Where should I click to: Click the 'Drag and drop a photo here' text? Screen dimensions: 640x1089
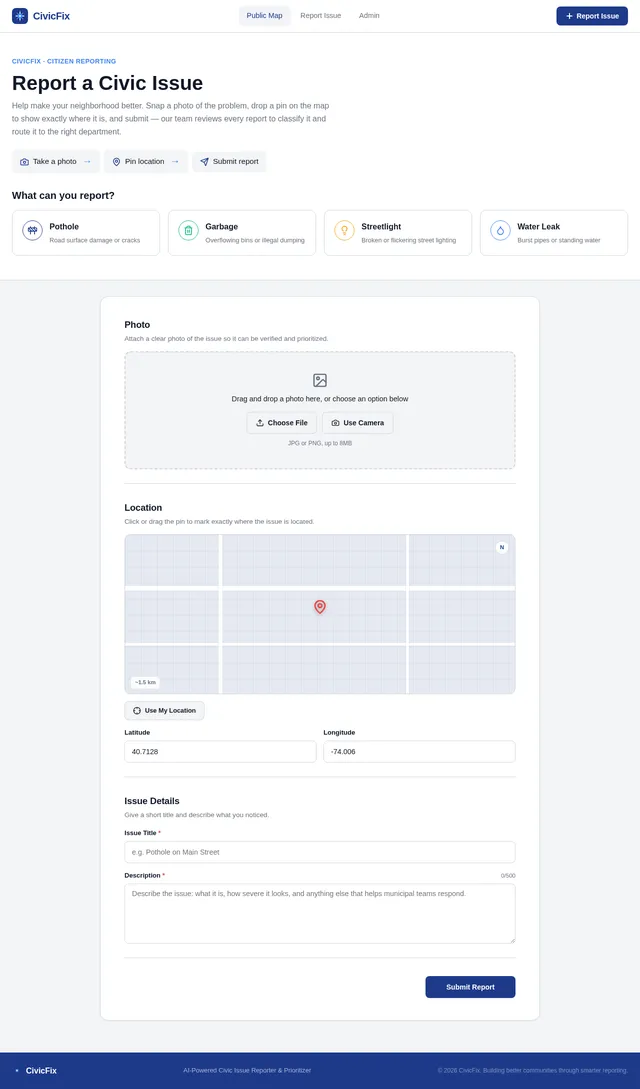coord(320,399)
